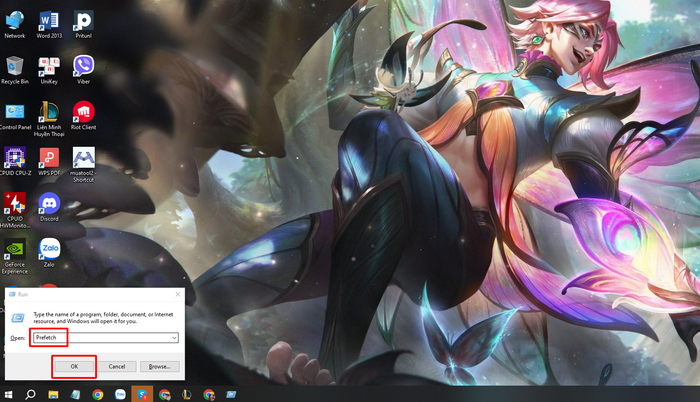Screen dimensions: 700x402
Task: Open Skype with notification badge in taskbar
Action: [142, 394]
